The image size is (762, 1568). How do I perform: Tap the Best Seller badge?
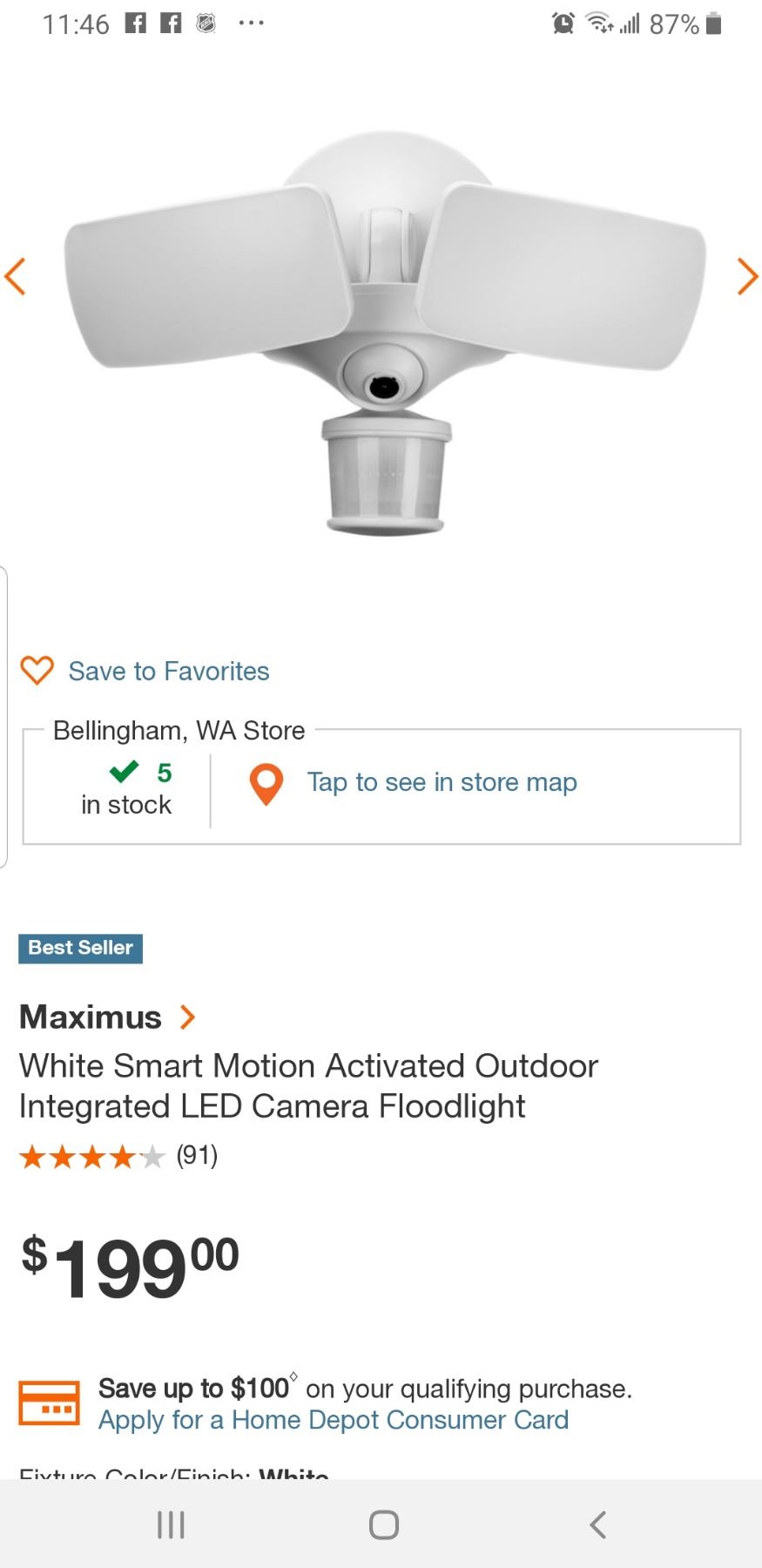80,948
